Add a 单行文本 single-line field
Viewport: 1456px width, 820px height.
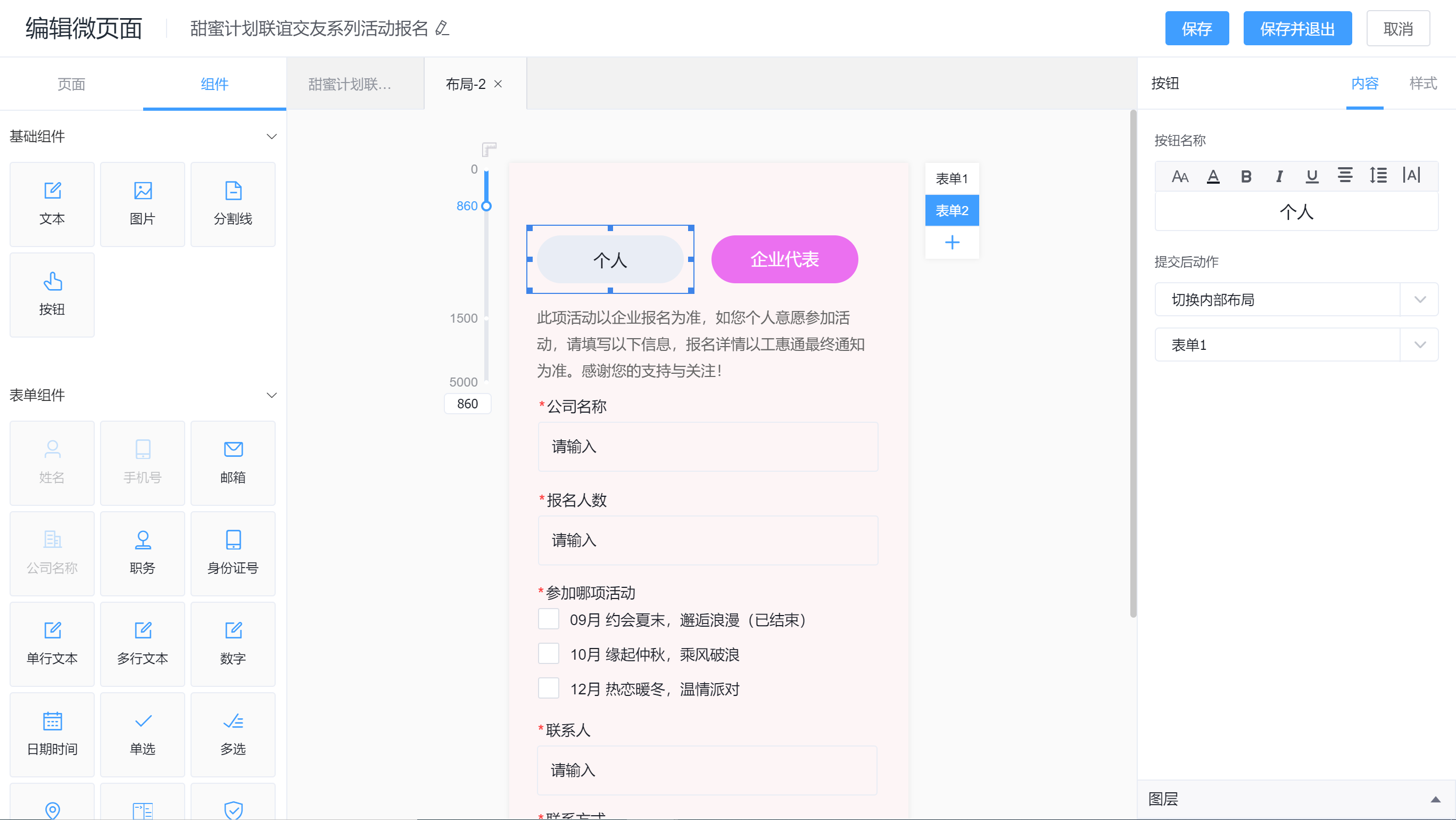click(52, 644)
